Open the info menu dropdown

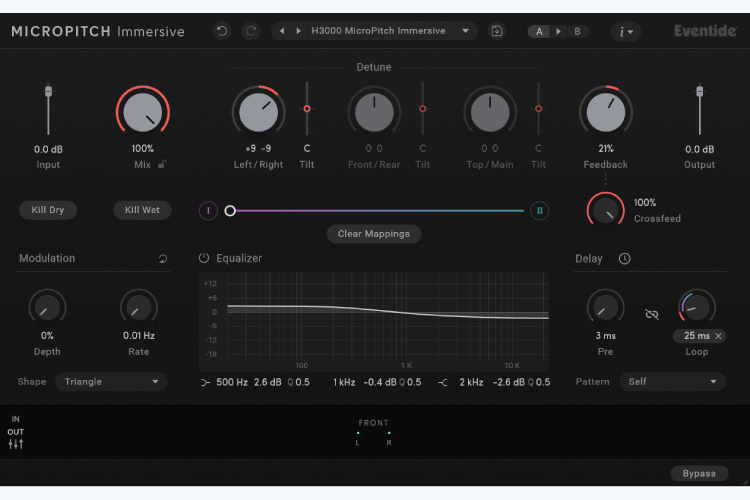(625, 32)
